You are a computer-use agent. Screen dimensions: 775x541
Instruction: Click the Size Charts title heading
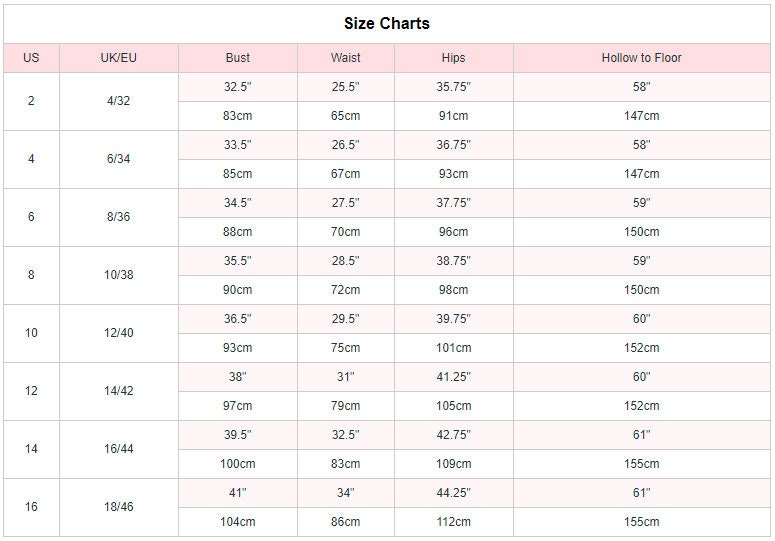click(x=386, y=23)
